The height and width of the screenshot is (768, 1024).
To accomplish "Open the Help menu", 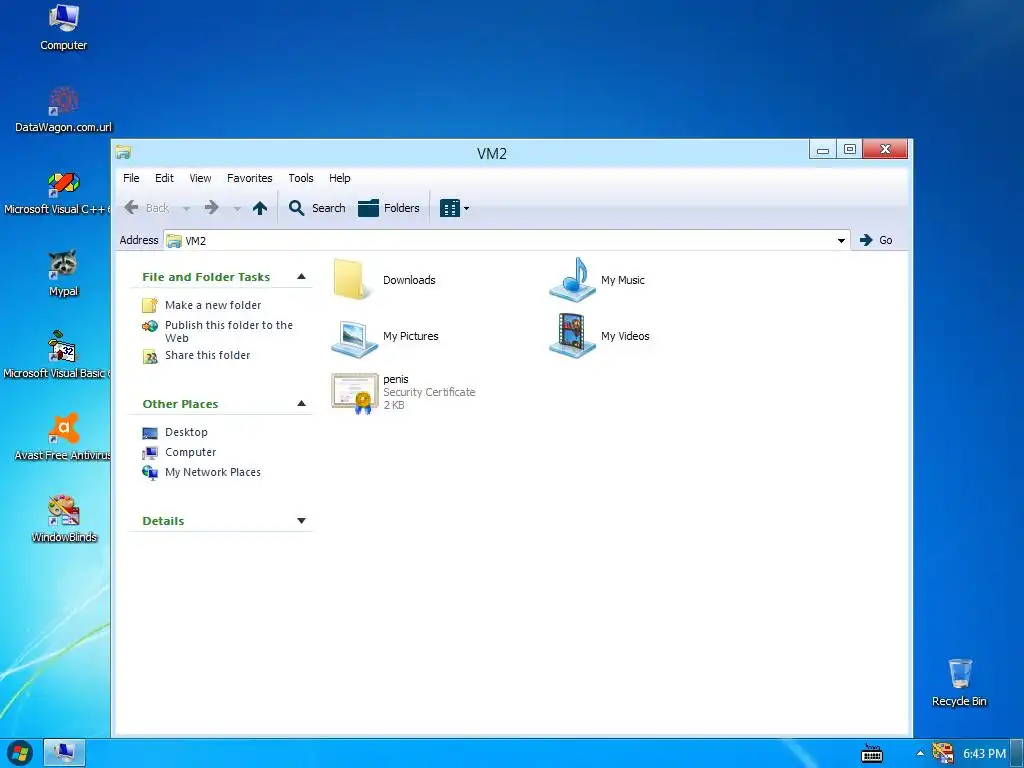I will point(340,178).
